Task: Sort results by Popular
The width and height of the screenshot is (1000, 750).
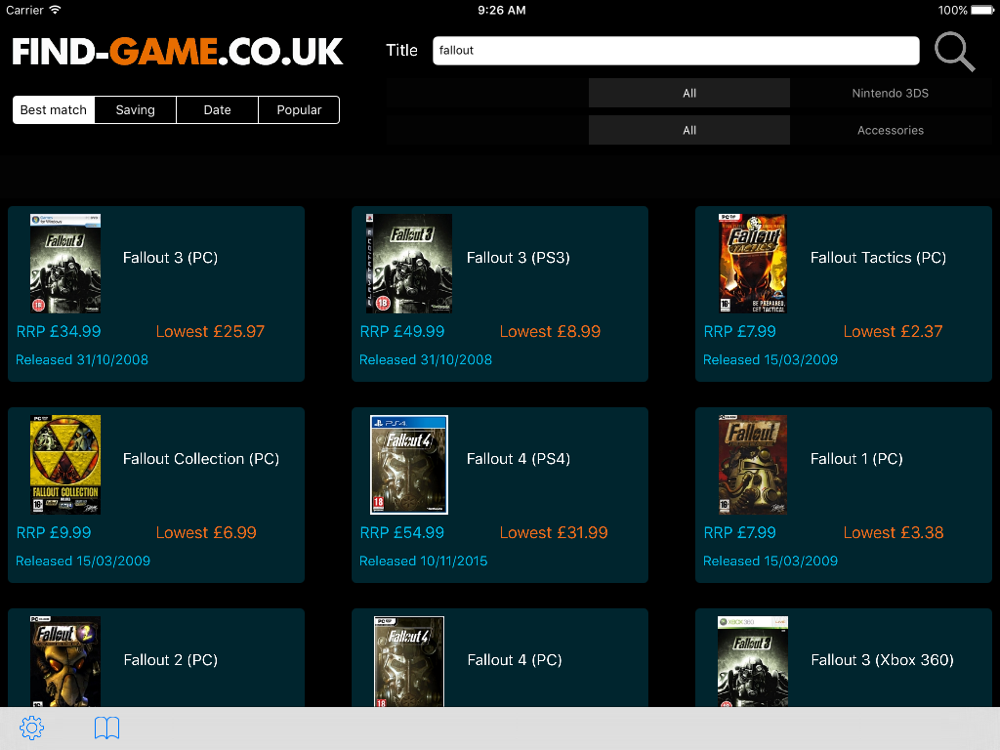Action: 299,110
